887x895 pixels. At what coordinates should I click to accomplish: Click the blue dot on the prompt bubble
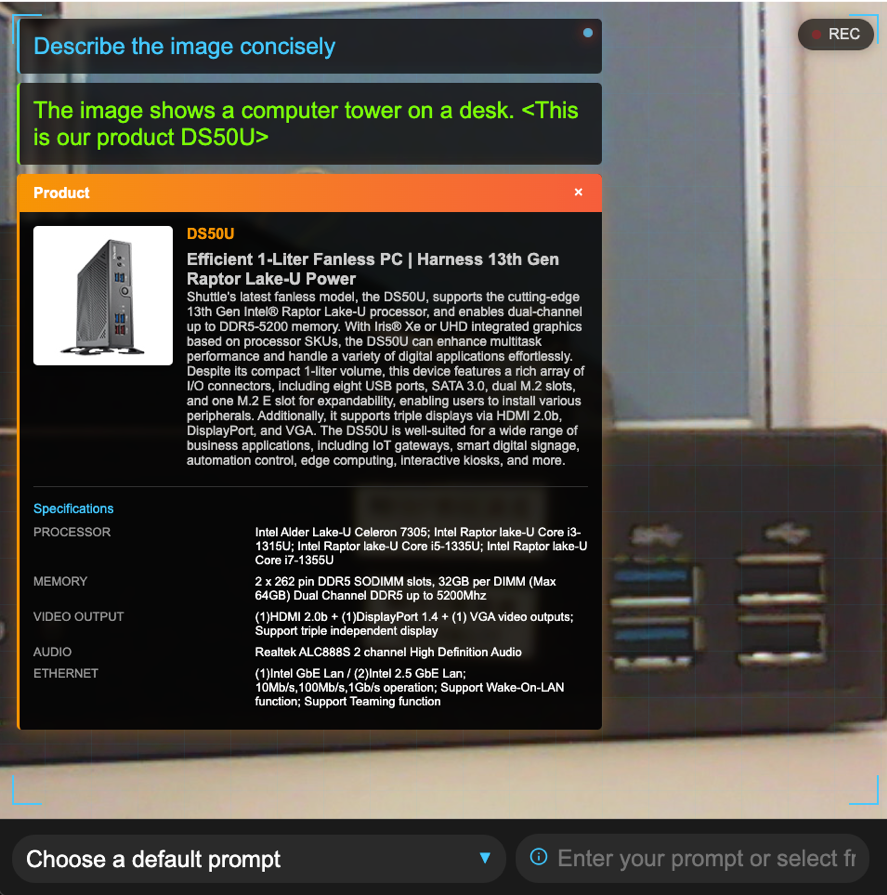tap(588, 33)
